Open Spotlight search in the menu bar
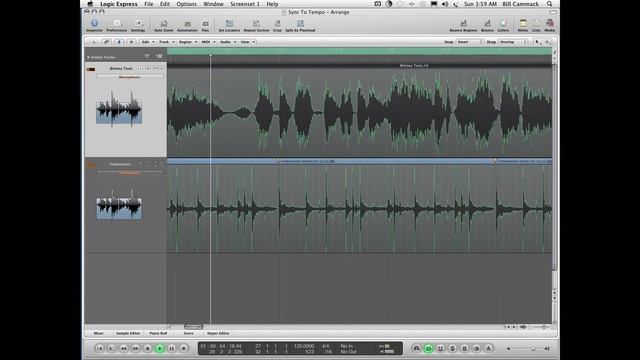 click(549, 4)
